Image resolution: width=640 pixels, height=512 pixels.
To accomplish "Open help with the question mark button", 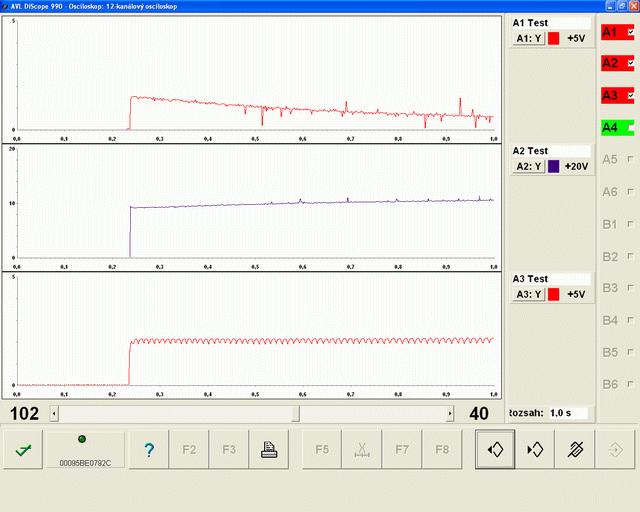I will pyautogui.click(x=149, y=450).
